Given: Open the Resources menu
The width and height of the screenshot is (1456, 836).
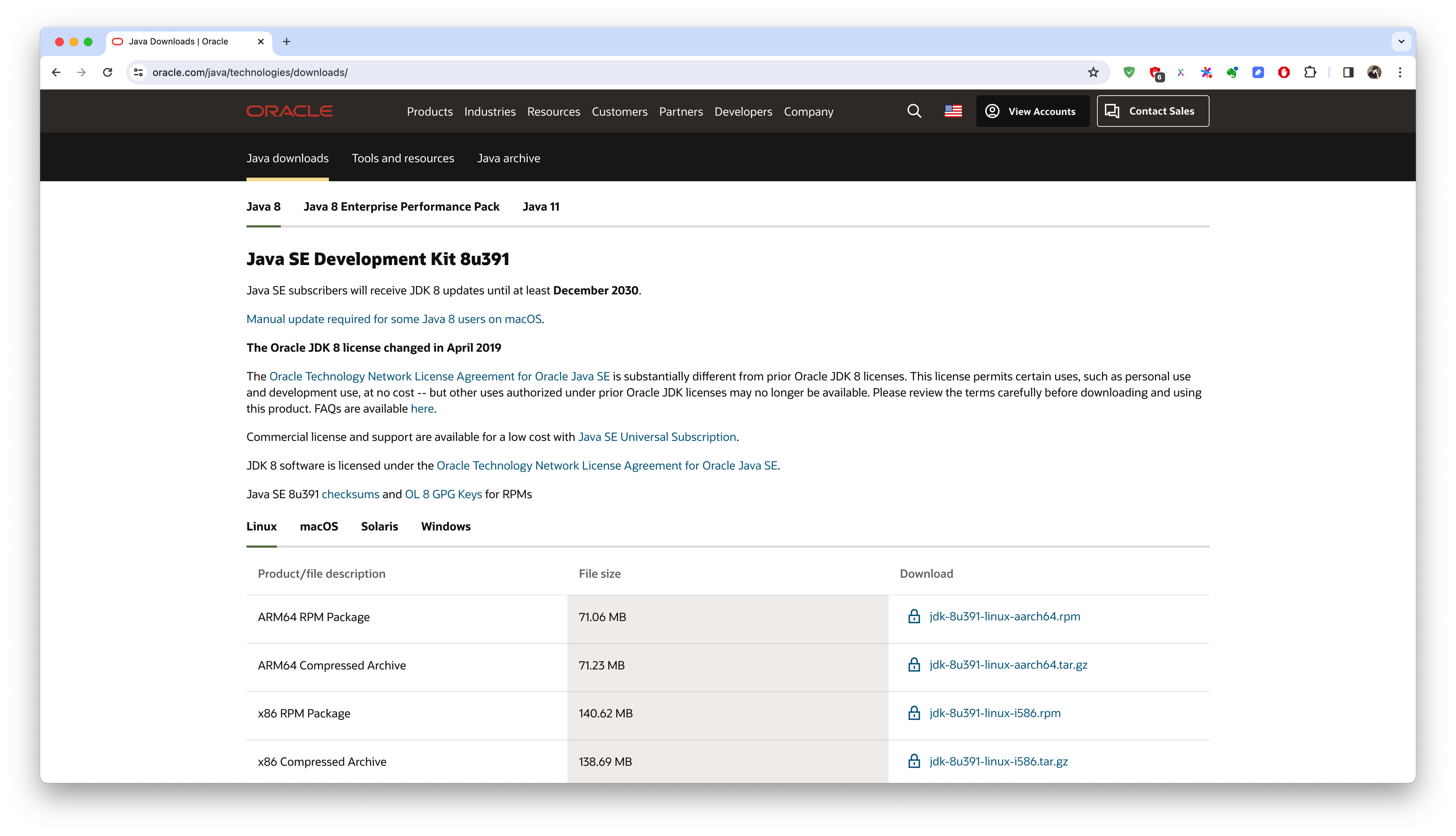Looking at the screenshot, I should [554, 111].
